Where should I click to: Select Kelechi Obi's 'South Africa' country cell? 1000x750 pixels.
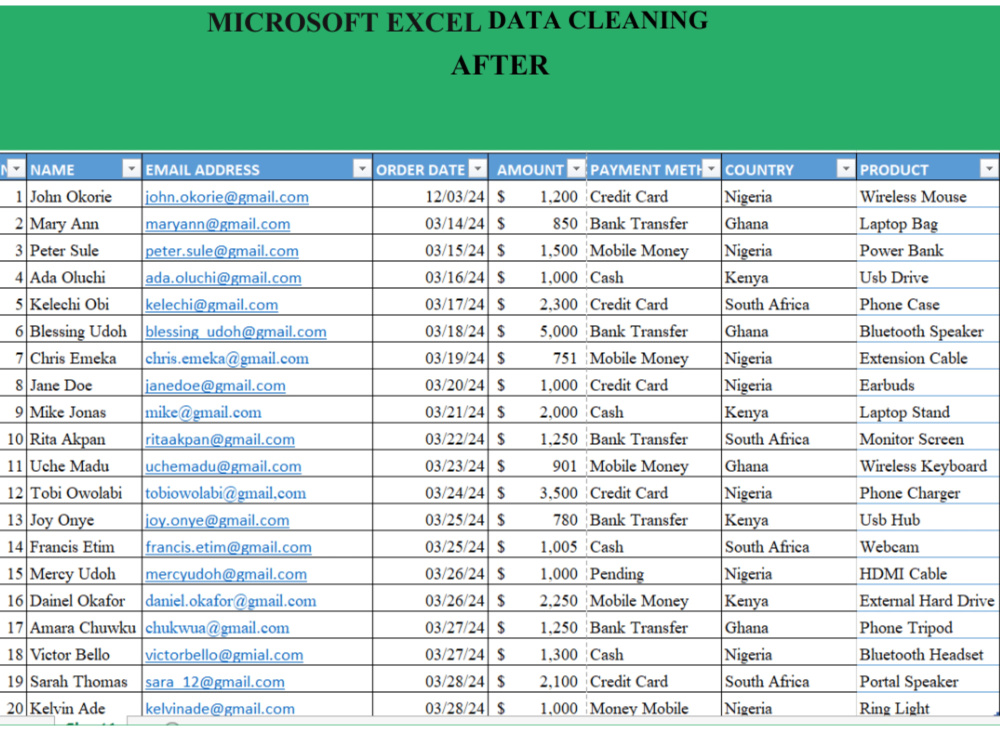tap(789, 304)
